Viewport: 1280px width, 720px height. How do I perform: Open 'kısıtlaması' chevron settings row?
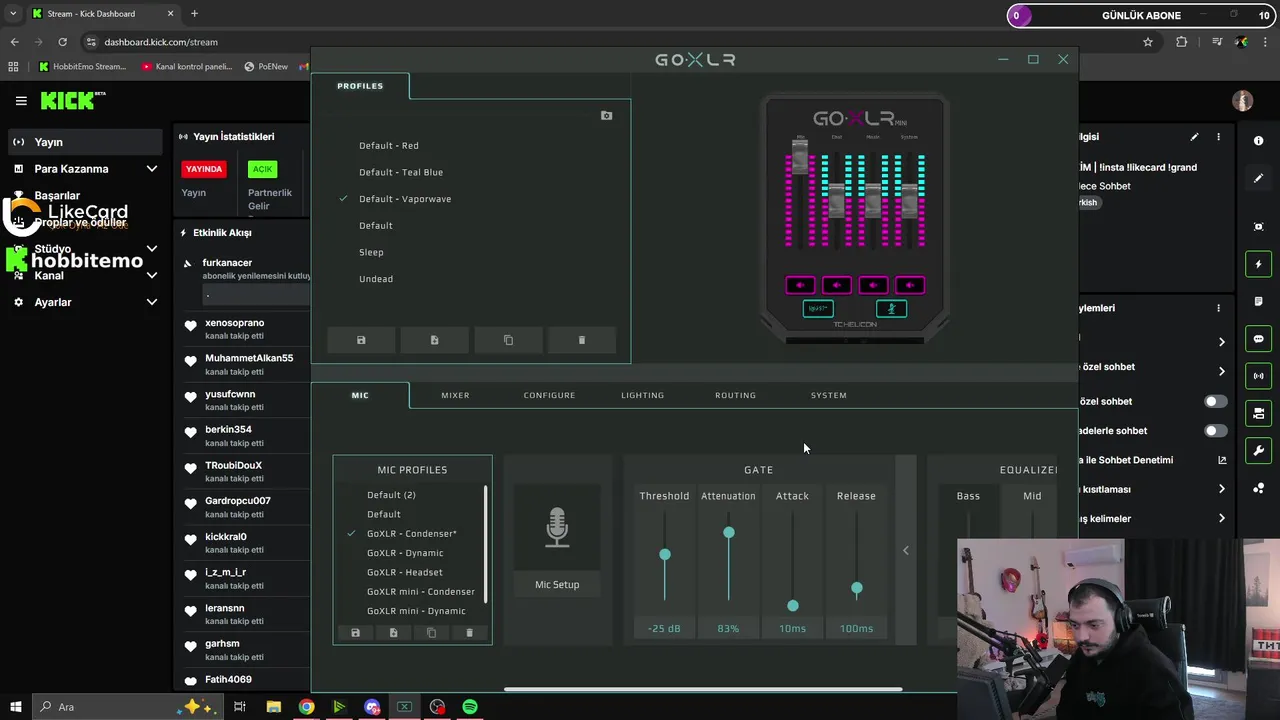1221,489
